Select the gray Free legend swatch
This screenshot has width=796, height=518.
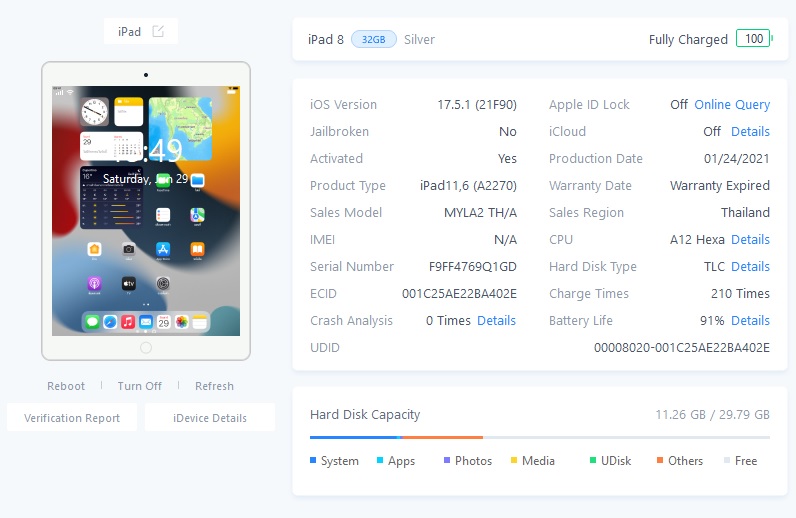click(x=727, y=460)
